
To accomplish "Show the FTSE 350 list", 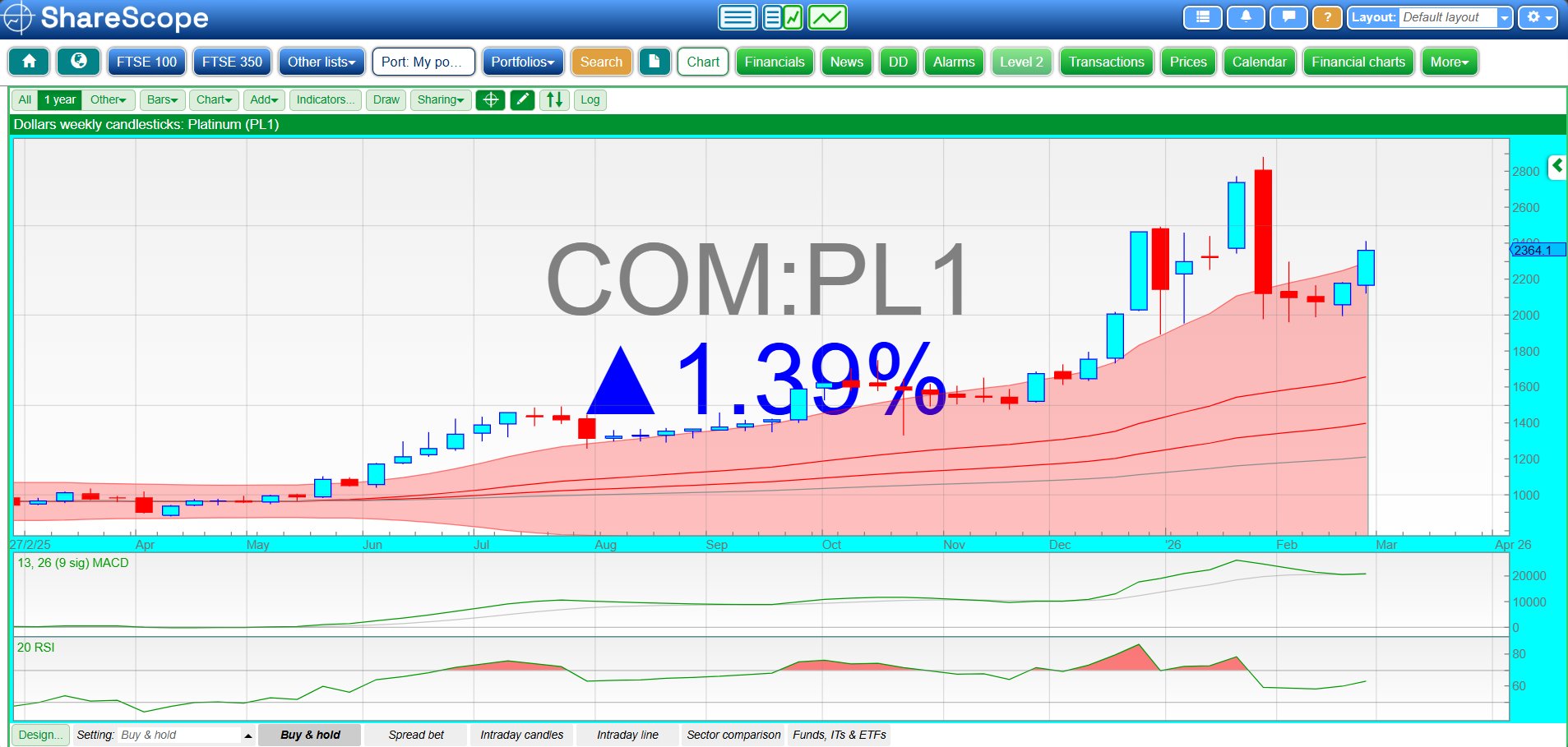I will 233,62.
